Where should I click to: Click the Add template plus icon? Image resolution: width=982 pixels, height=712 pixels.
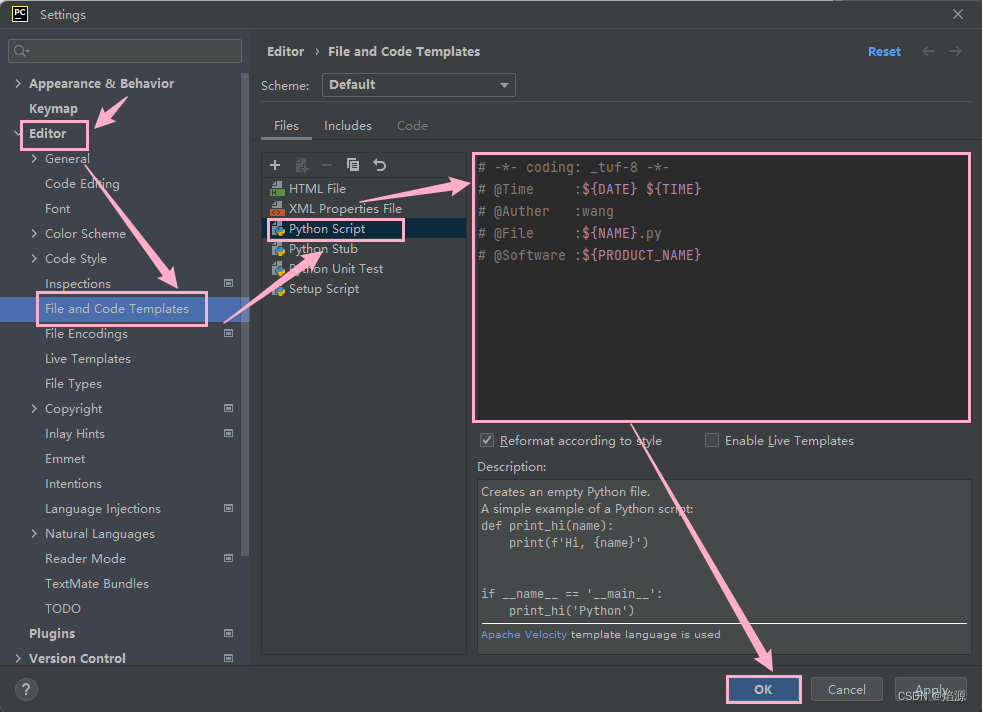click(275, 164)
